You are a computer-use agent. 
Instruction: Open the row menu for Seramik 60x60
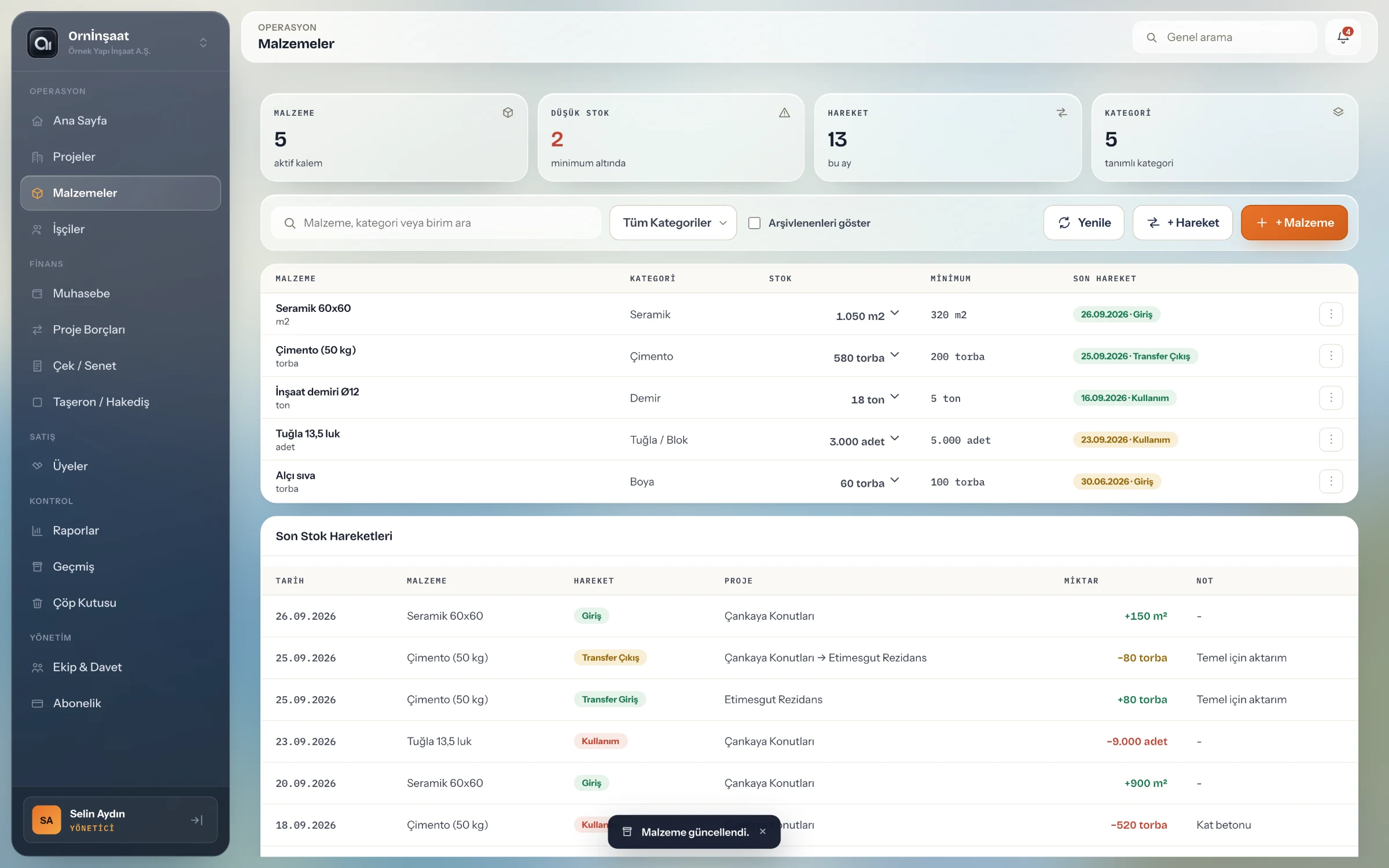(1331, 314)
